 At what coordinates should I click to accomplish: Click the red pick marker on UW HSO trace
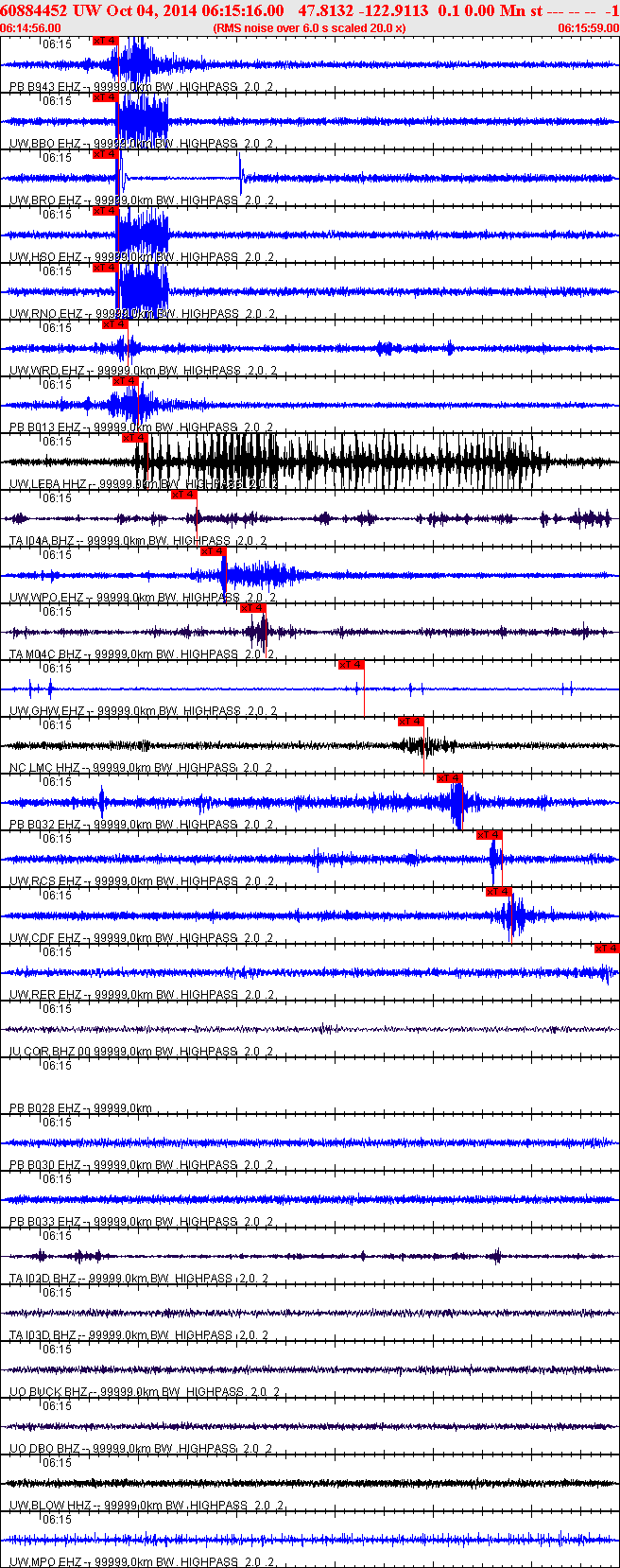[x=105, y=211]
